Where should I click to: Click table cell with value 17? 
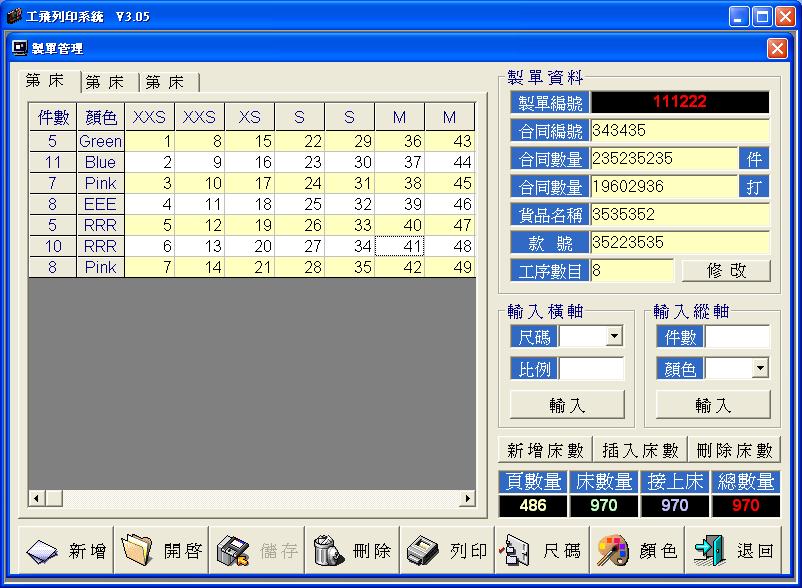click(x=250, y=183)
